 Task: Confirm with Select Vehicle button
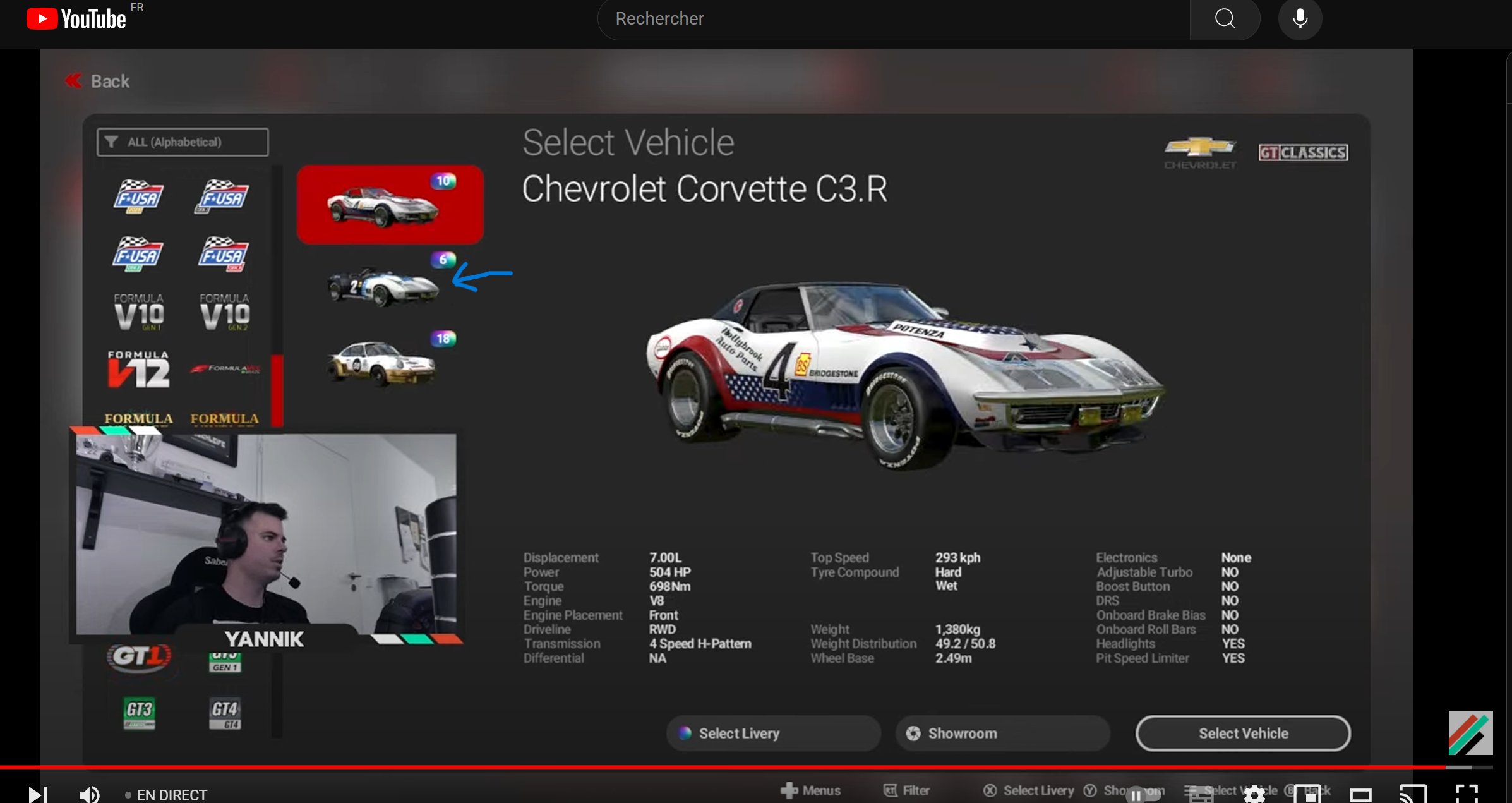[x=1243, y=734]
